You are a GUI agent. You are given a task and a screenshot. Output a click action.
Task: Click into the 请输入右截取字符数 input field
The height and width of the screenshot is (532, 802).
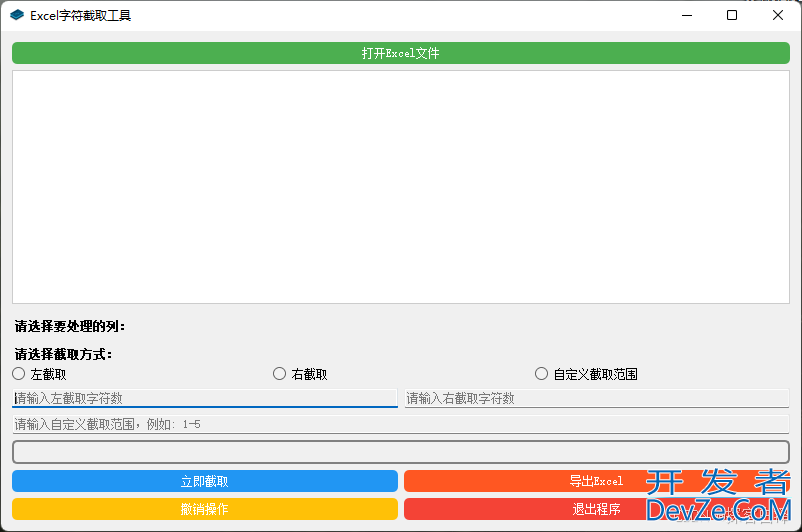click(596, 398)
